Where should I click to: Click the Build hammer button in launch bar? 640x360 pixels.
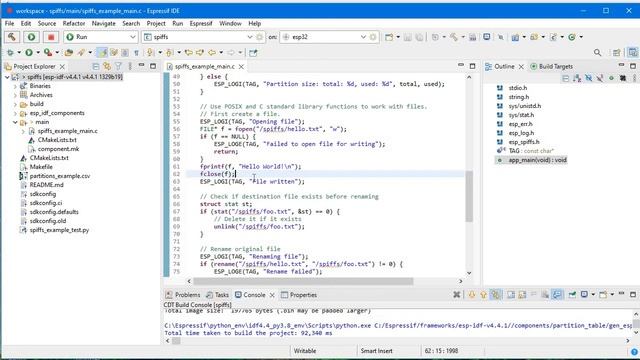pyautogui.click(x=12, y=37)
